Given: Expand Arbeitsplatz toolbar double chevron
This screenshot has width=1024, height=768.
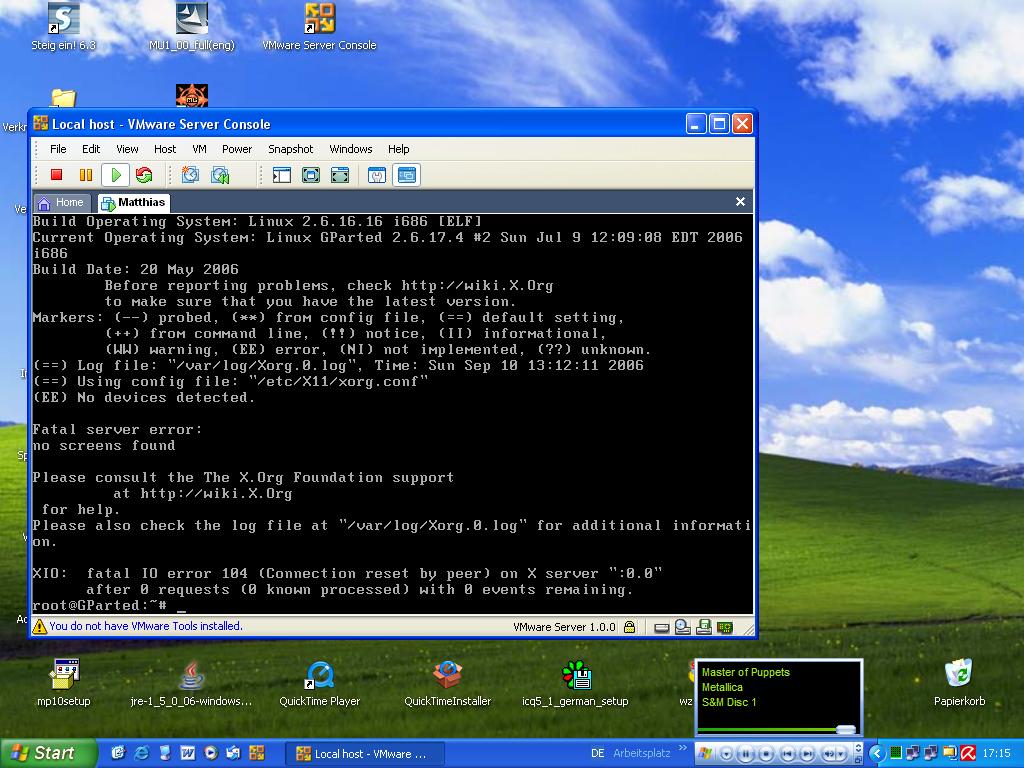Looking at the screenshot, I should pos(682,748).
